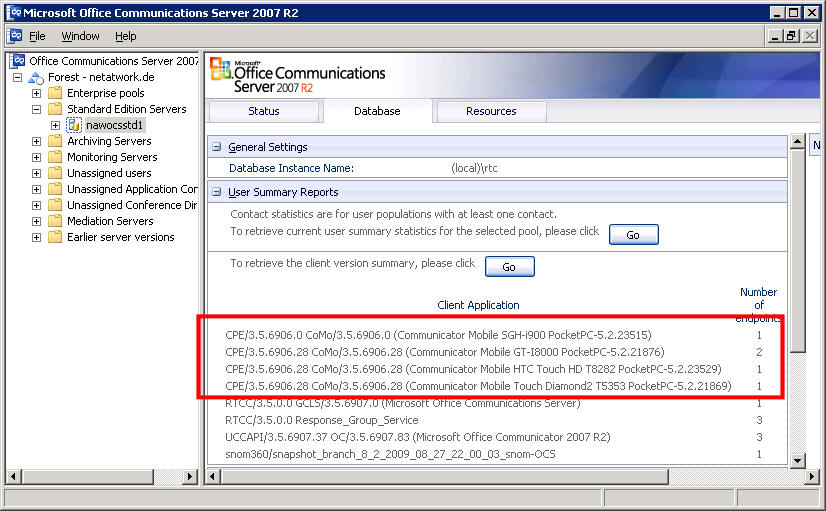Screen dimensions: 826x511
Task: Click the Monitoring Servers folder icon
Action: pyautogui.click(x=55, y=157)
